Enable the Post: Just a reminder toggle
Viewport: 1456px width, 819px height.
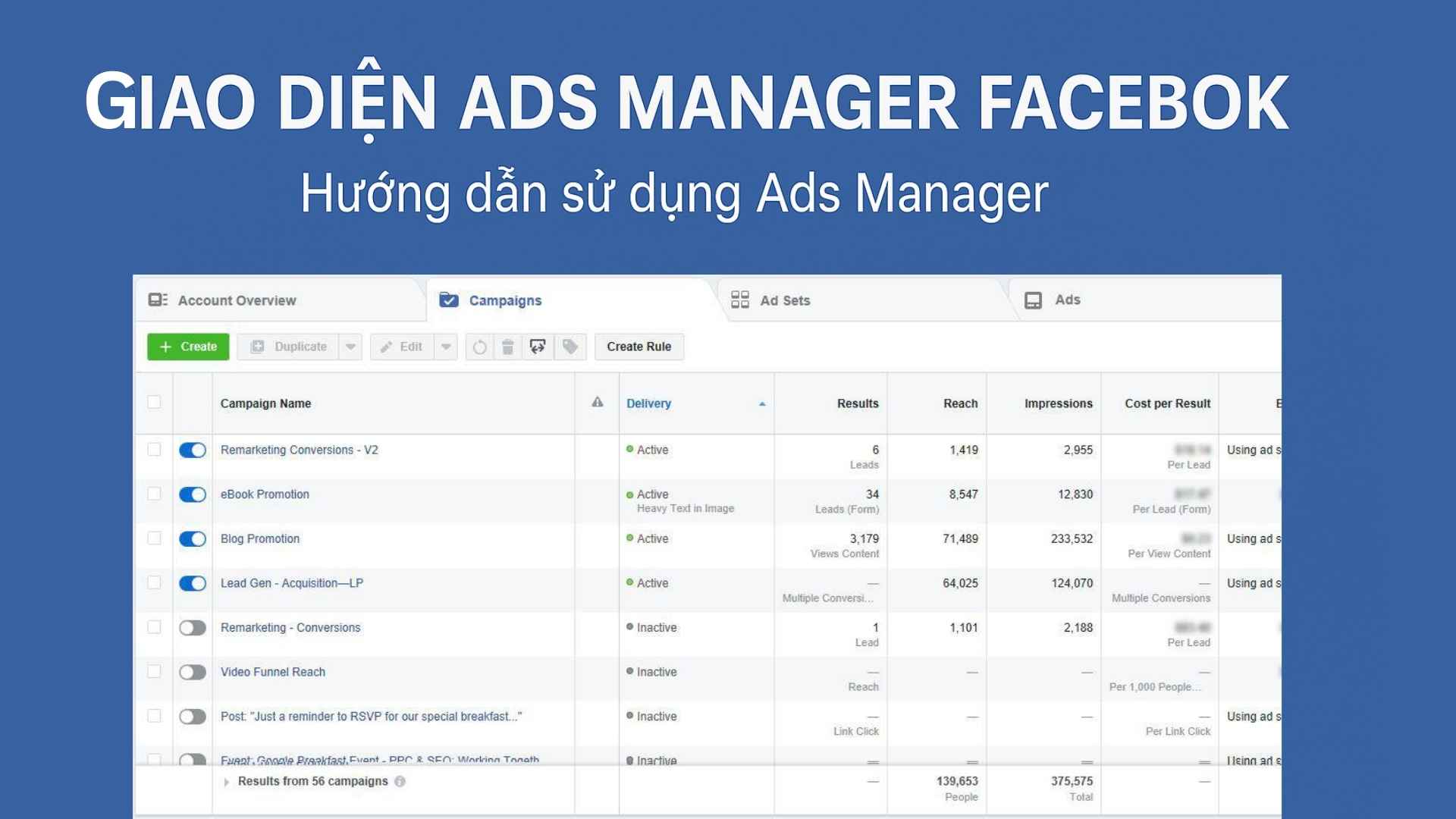[x=193, y=717]
